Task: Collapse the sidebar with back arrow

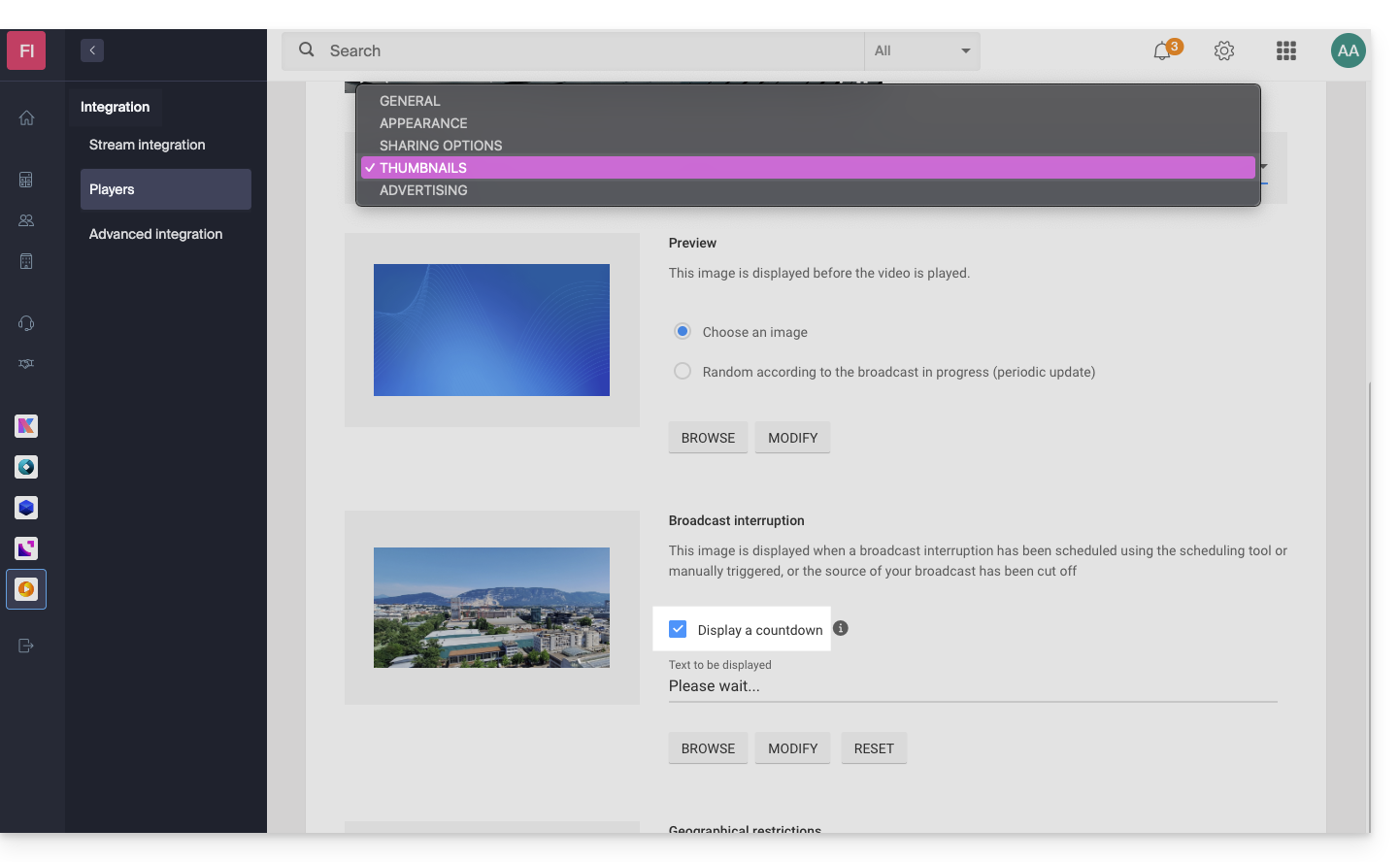Action: [x=92, y=50]
